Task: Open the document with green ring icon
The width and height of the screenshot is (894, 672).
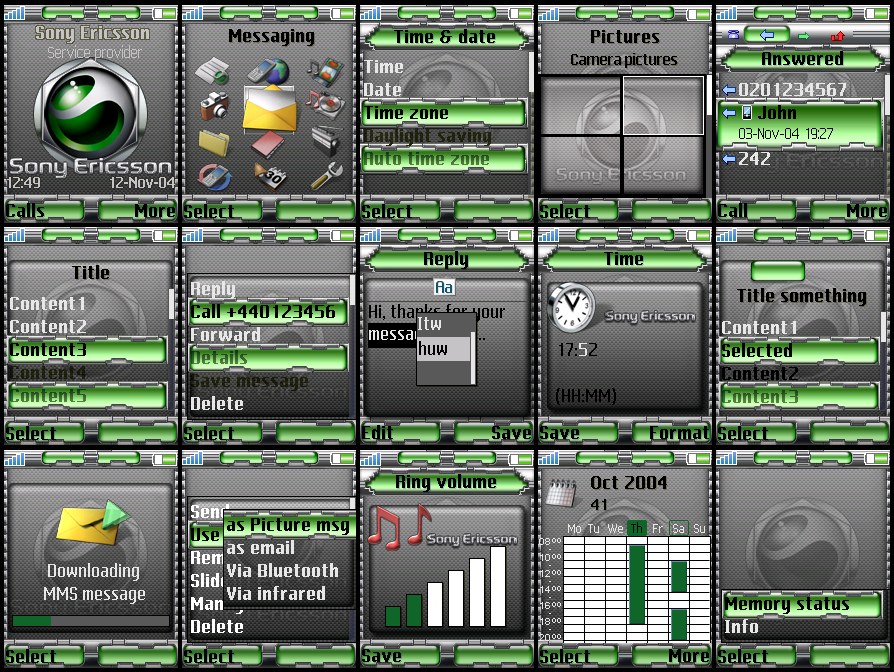Action: tap(212, 71)
